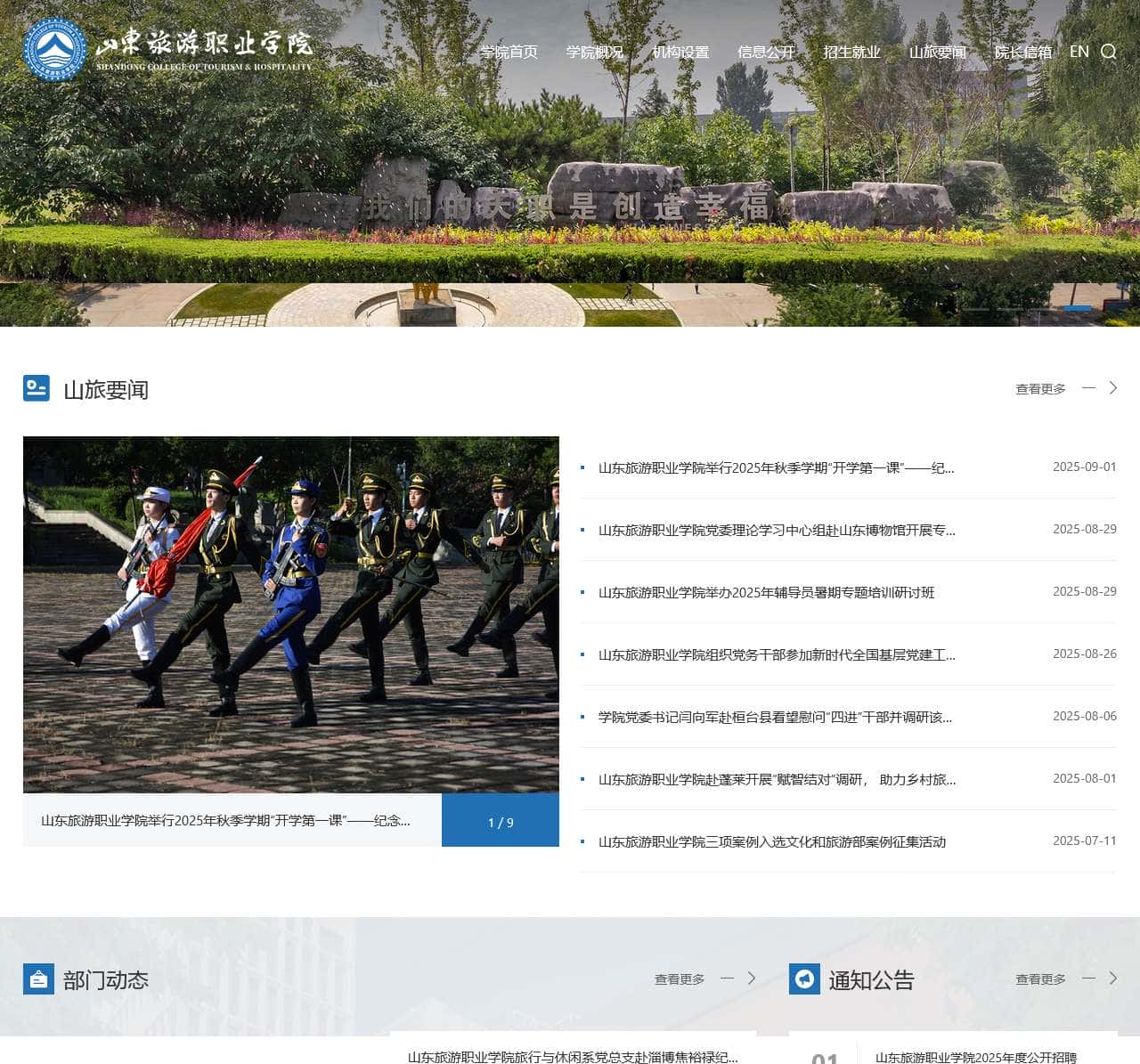Click the search magnifier icon
The height and width of the screenshot is (1064, 1140).
[x=1108, y=52]
